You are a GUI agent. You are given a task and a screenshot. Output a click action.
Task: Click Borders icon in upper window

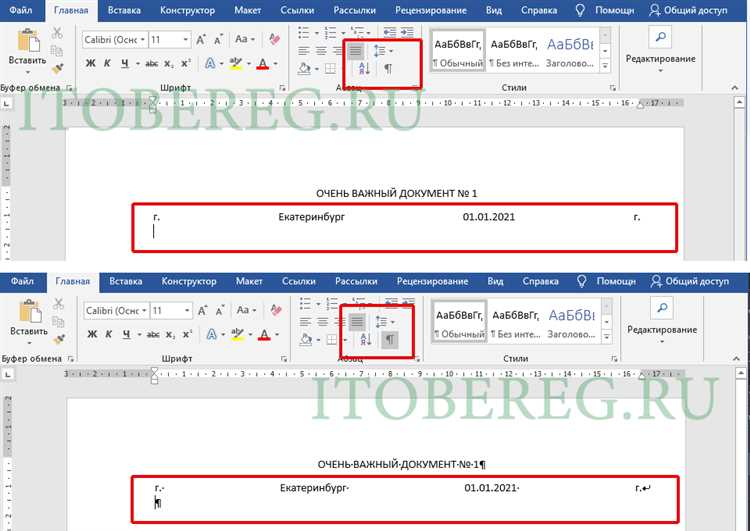tap(330, 69)
